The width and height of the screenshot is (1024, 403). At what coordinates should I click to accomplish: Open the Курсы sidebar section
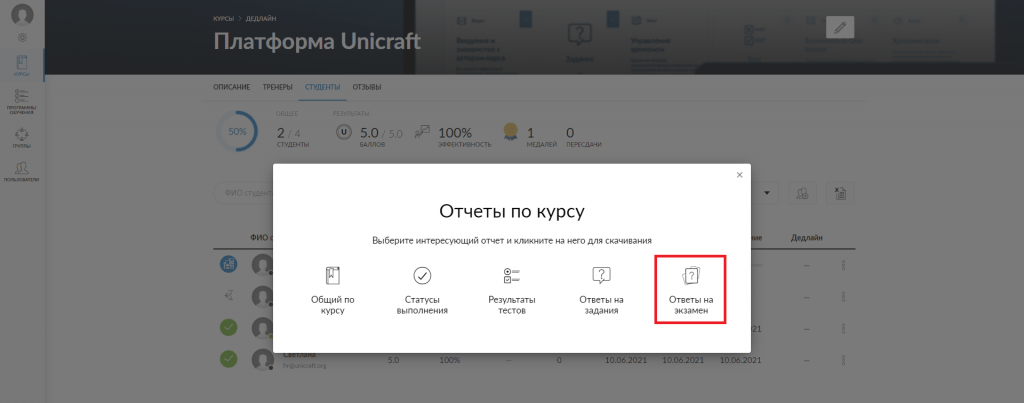point(22,66)
